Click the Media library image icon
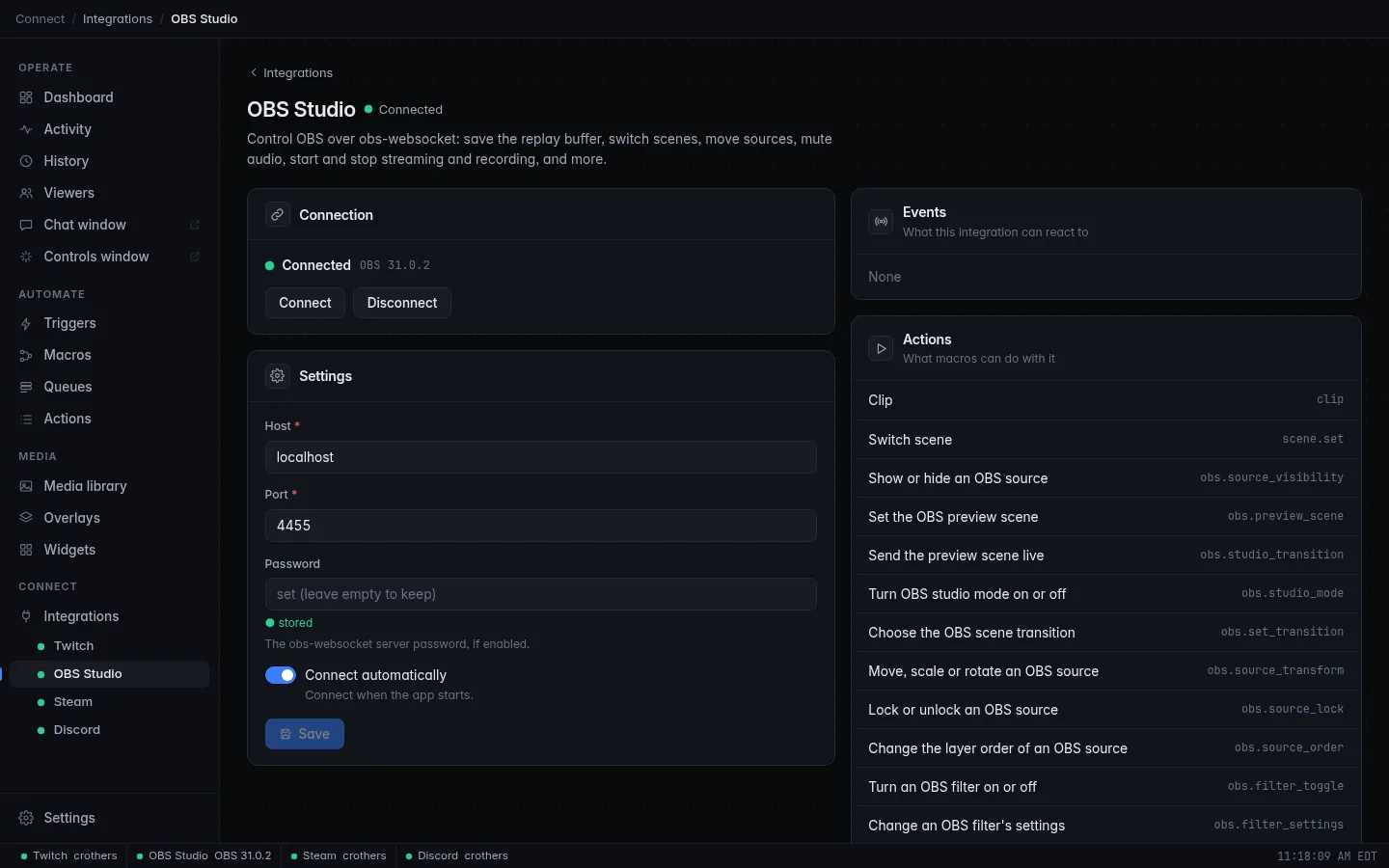 click(x=26, y=486)
